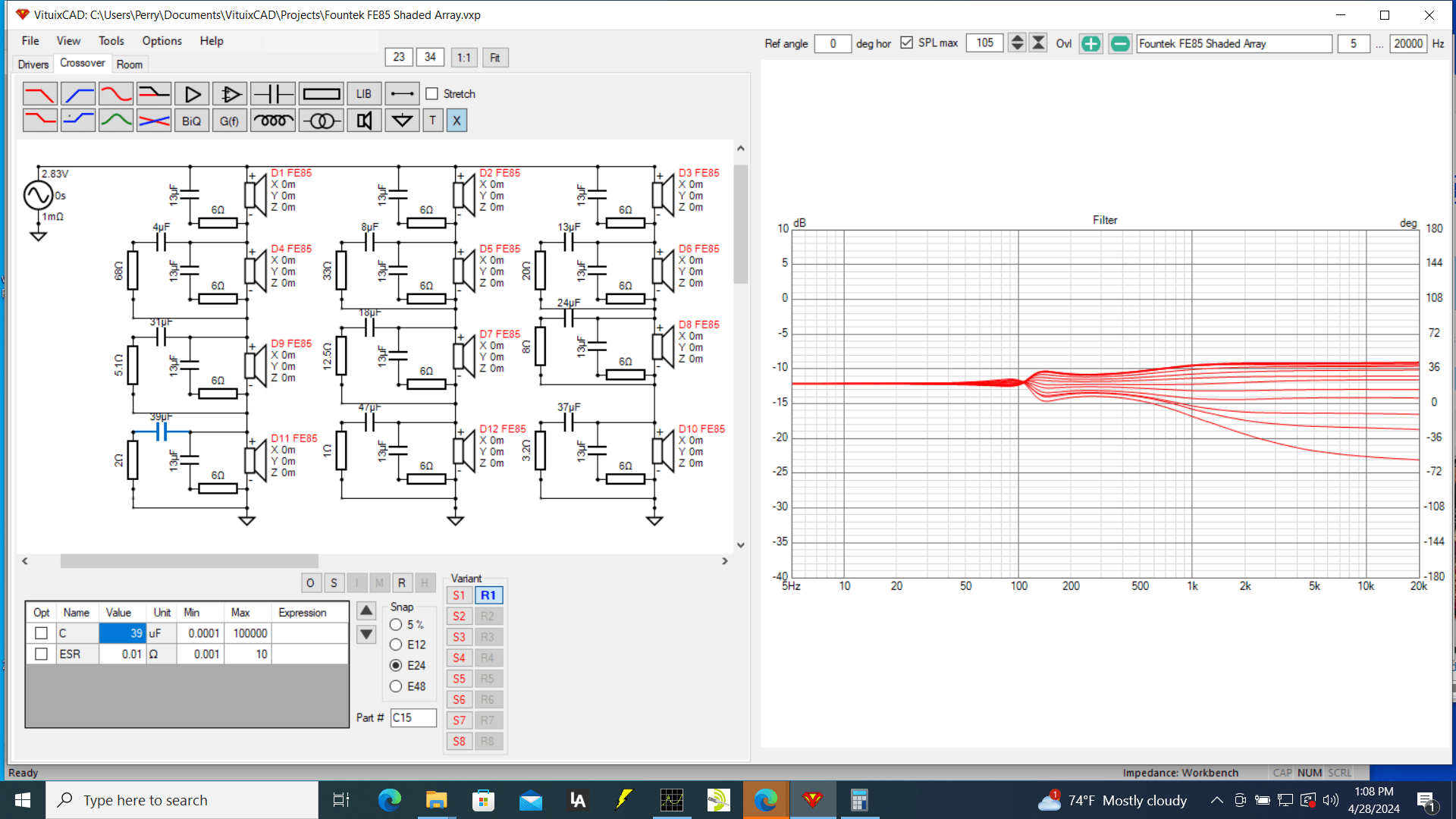Add a green peak filter block
Image resolution: width=1456 pixels, height=819 pixels.
(x=116, y=121)
